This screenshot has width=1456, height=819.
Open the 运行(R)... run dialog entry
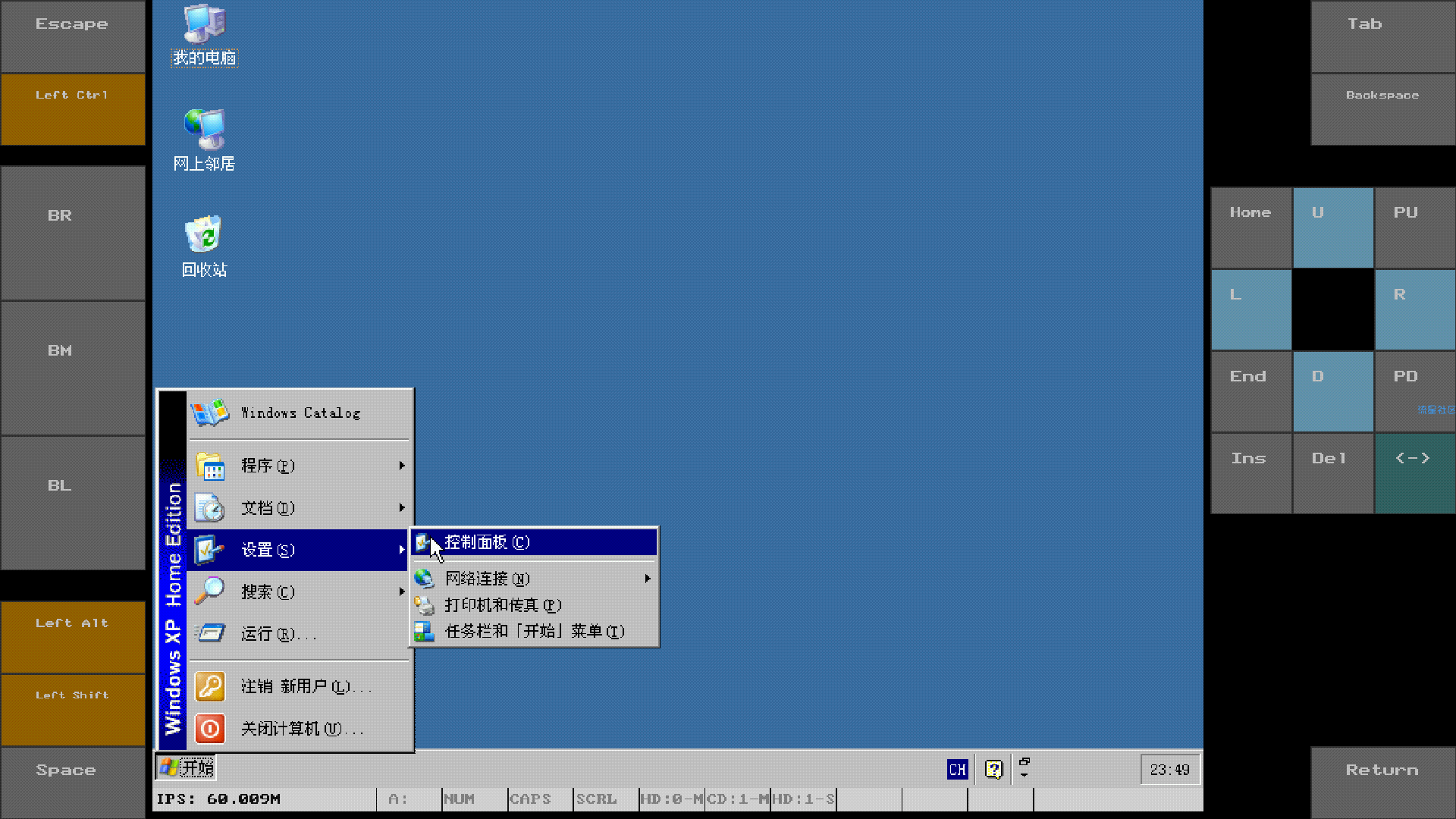click(299, 634)
